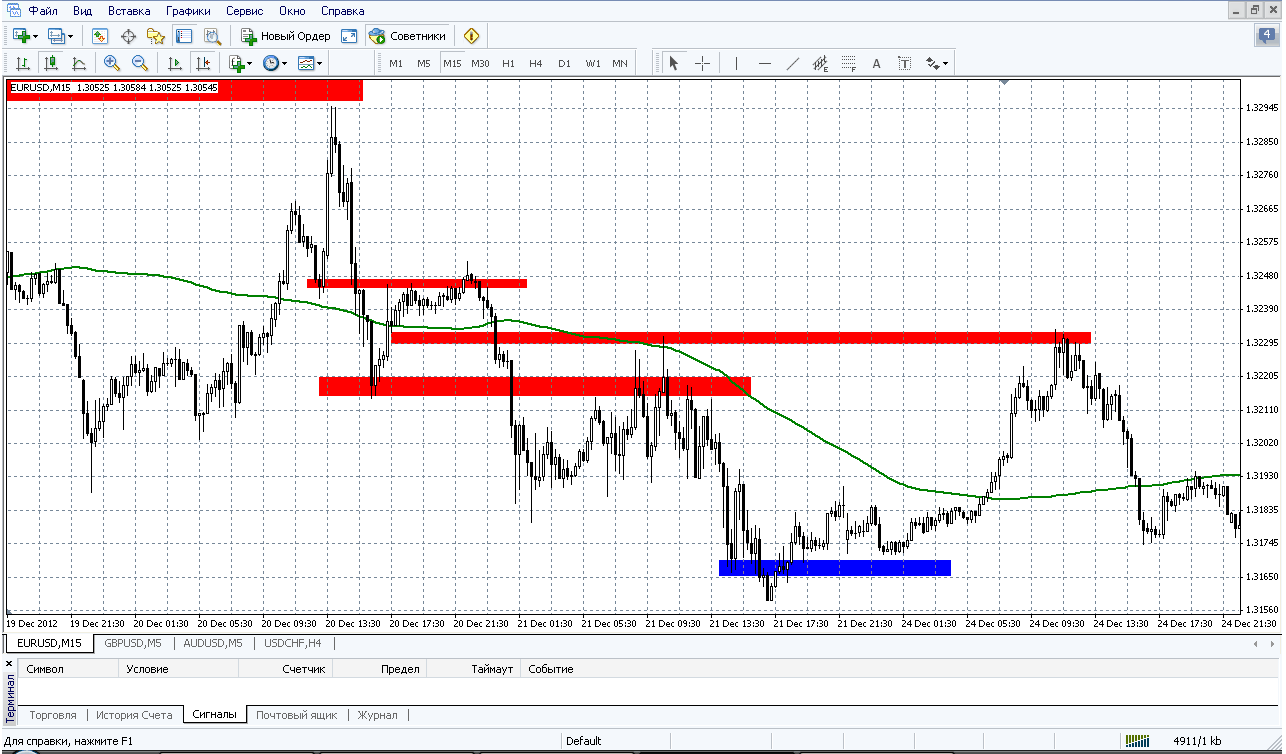Open the notifications chat bubble icon

tap(1265, 36)
